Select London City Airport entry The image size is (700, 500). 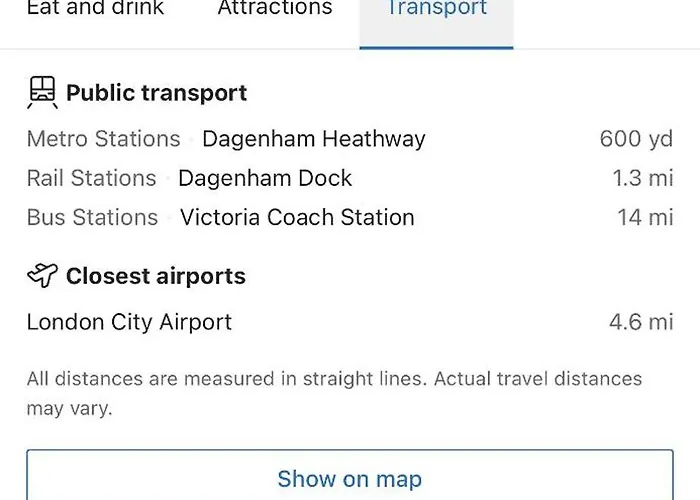click(x=129, y=322)
